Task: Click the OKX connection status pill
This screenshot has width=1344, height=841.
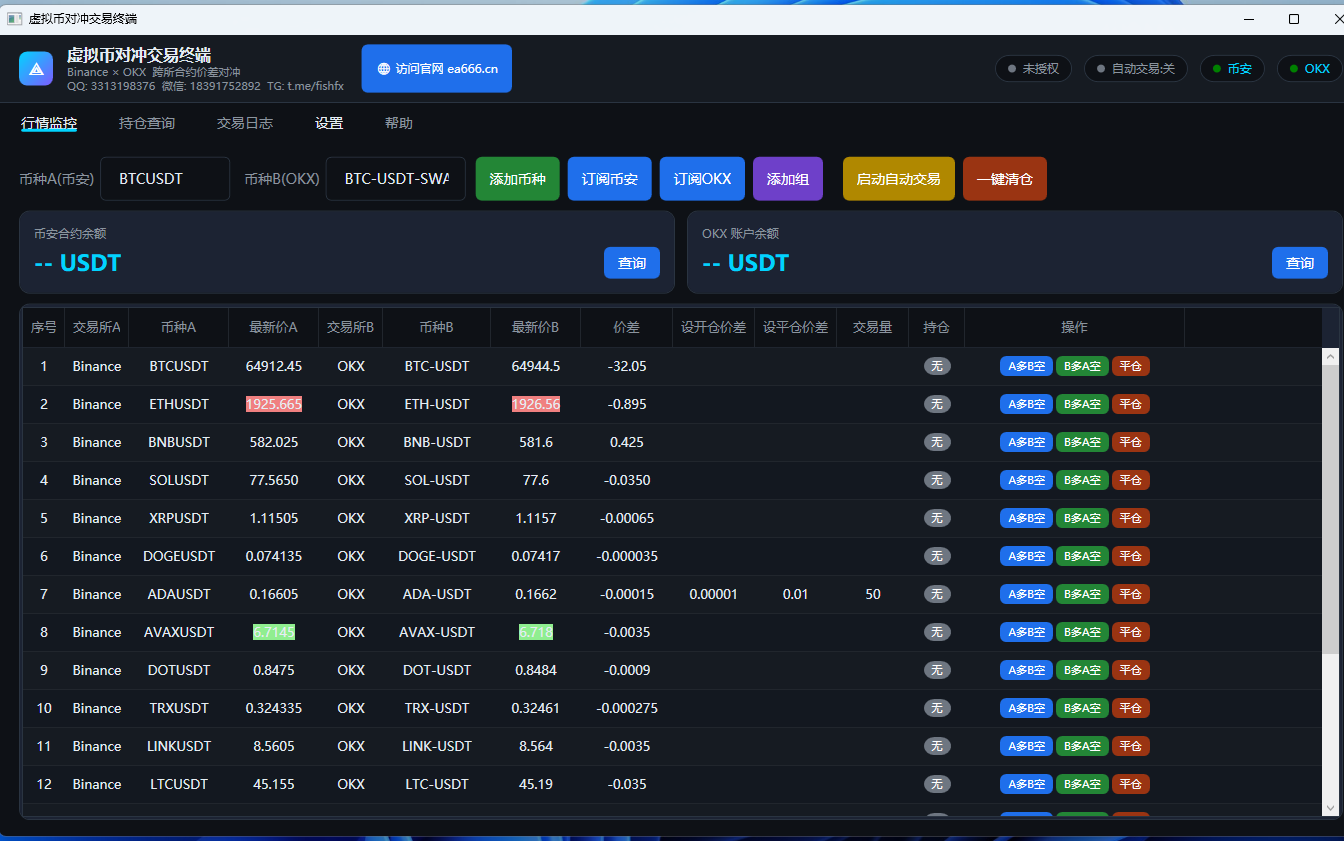Action: click(1309, 69)
